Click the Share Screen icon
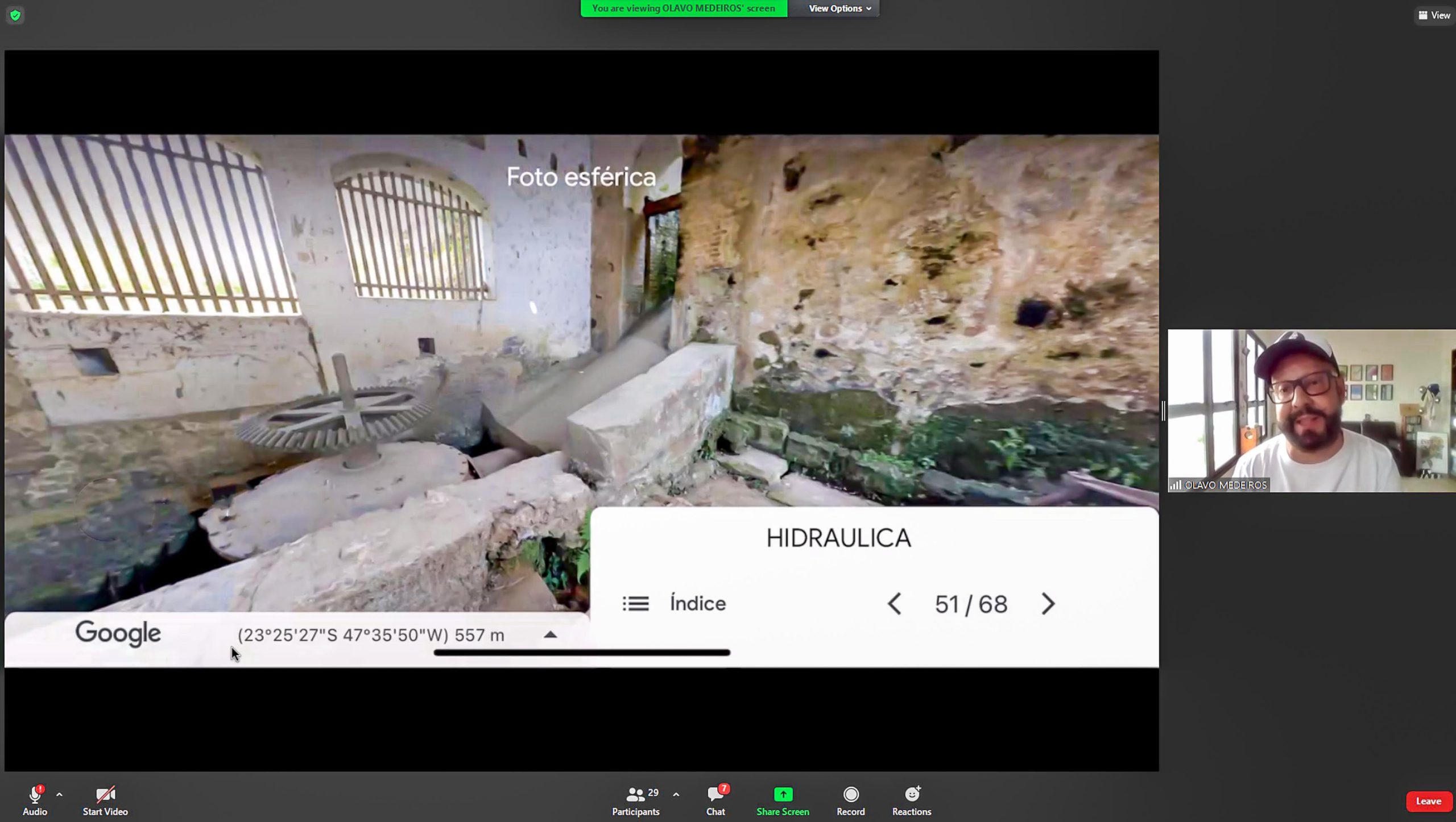 click(783, 794)
